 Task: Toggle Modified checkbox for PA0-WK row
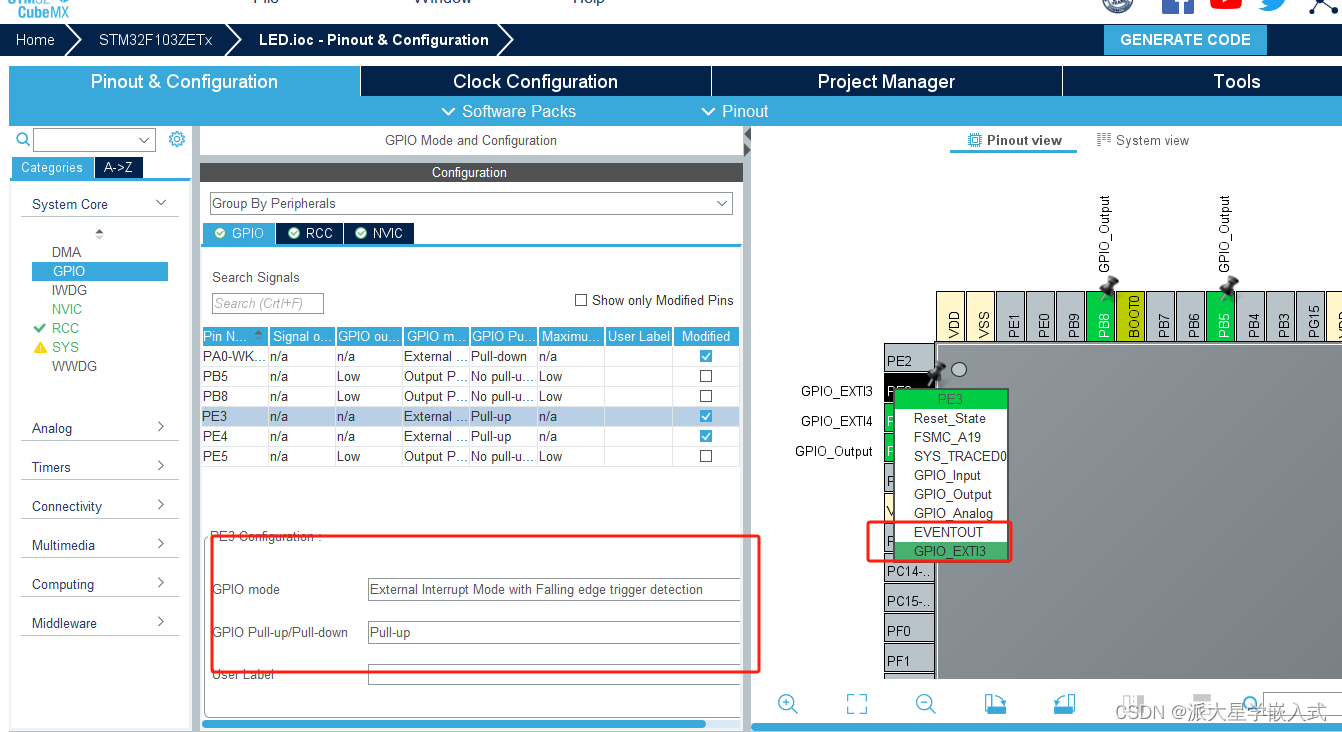pyautogui.click(x=706, y=356)
